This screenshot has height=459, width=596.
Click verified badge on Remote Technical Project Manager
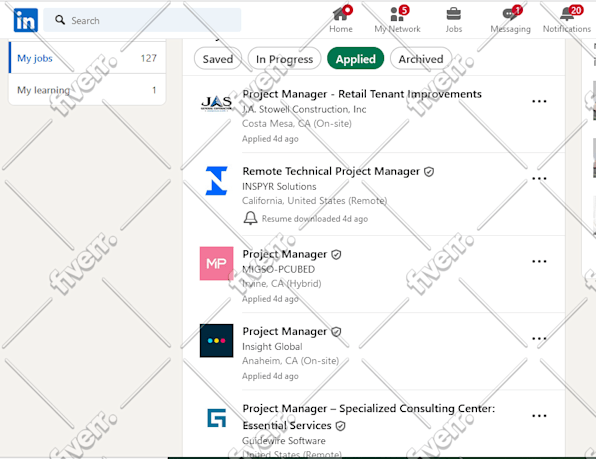pyautogui.click(x=429, y=172)
